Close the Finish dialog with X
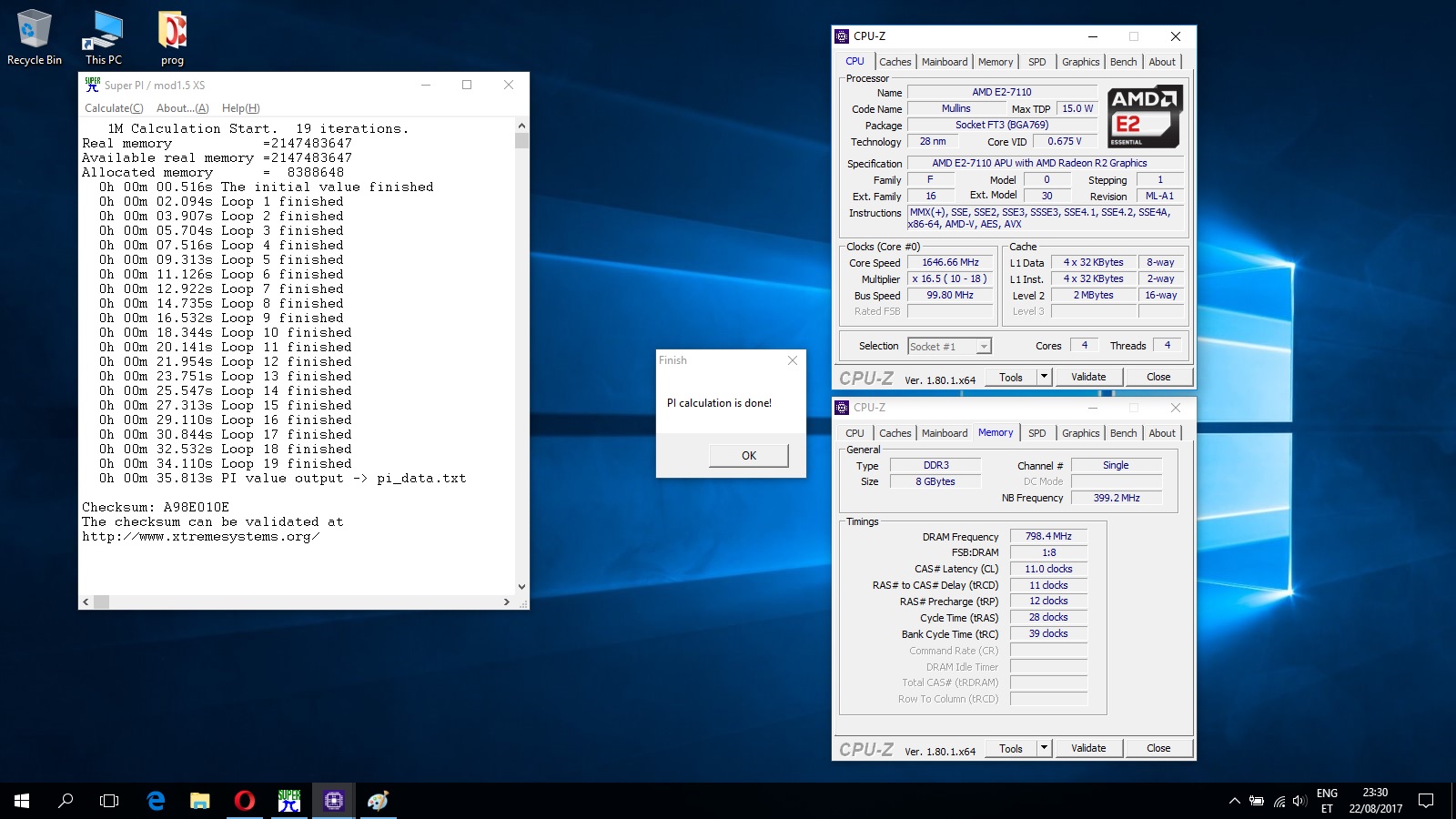Screen dimensions: 1456x819 [793, 360]
